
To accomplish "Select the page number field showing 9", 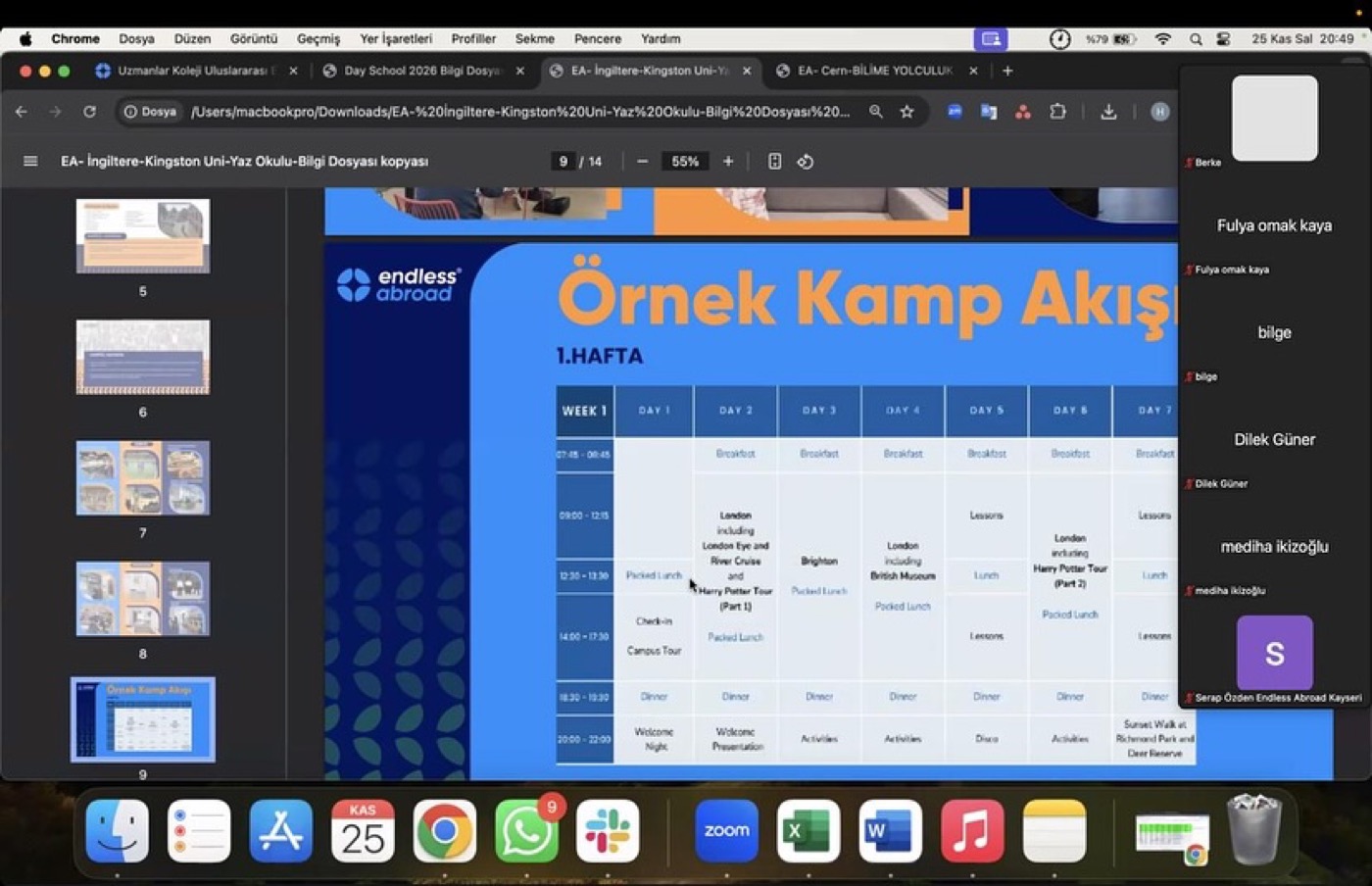I will coord(563,161).
